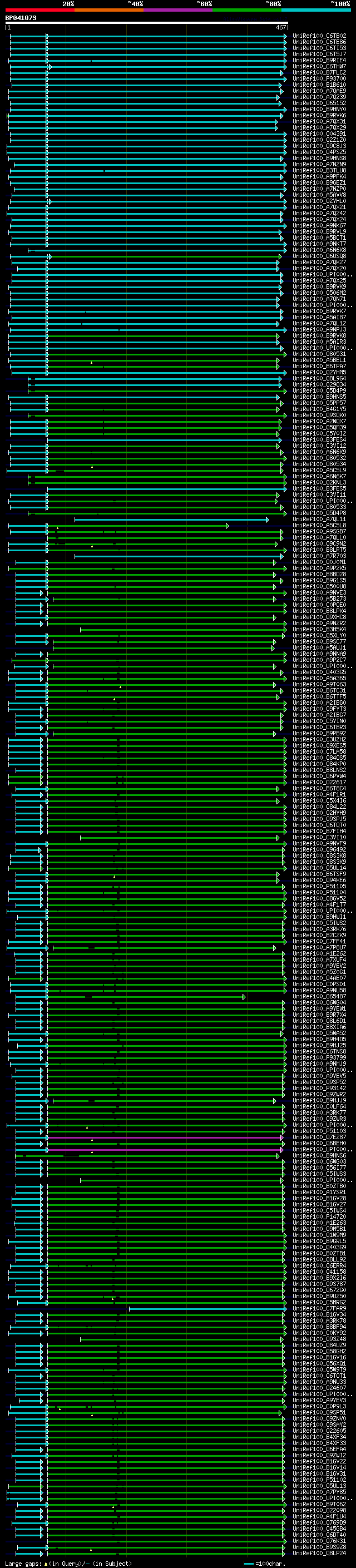Select hit label UniRef100_A5C5L9
356x1568 pixels.
pyautogui.click(x=319, y=470)
